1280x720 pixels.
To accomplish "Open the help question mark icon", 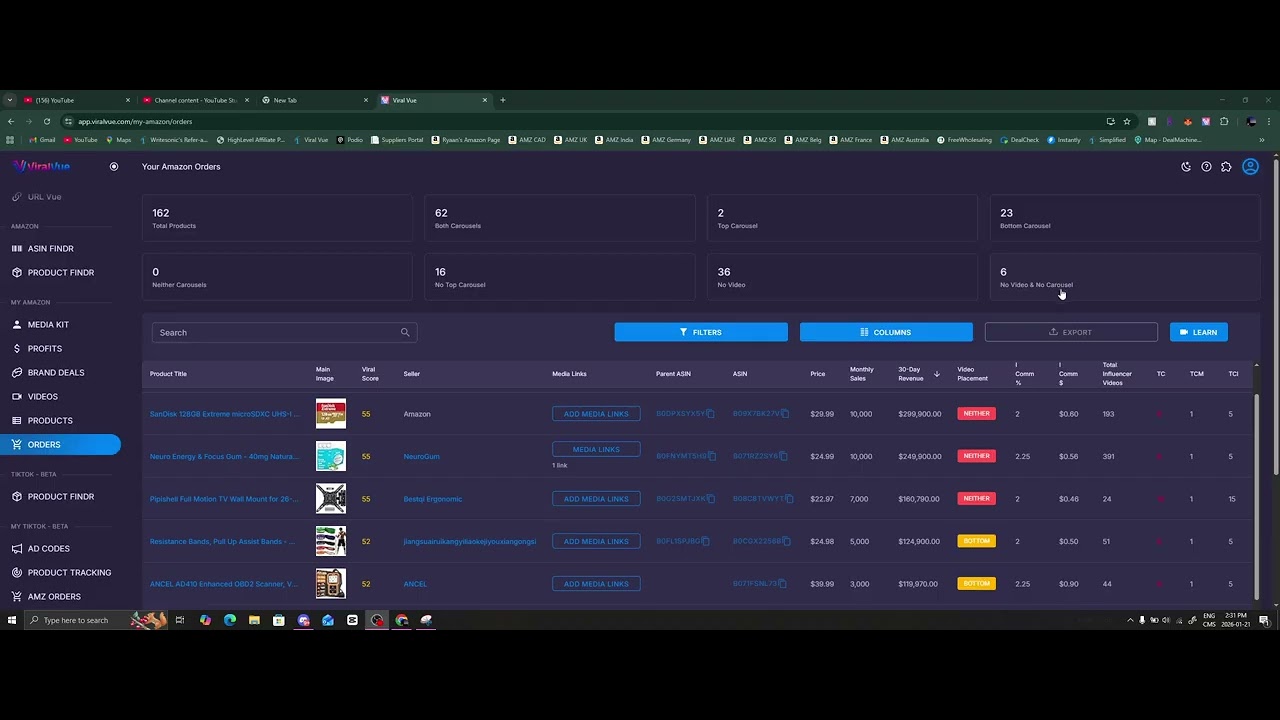I will point(1206,167).
